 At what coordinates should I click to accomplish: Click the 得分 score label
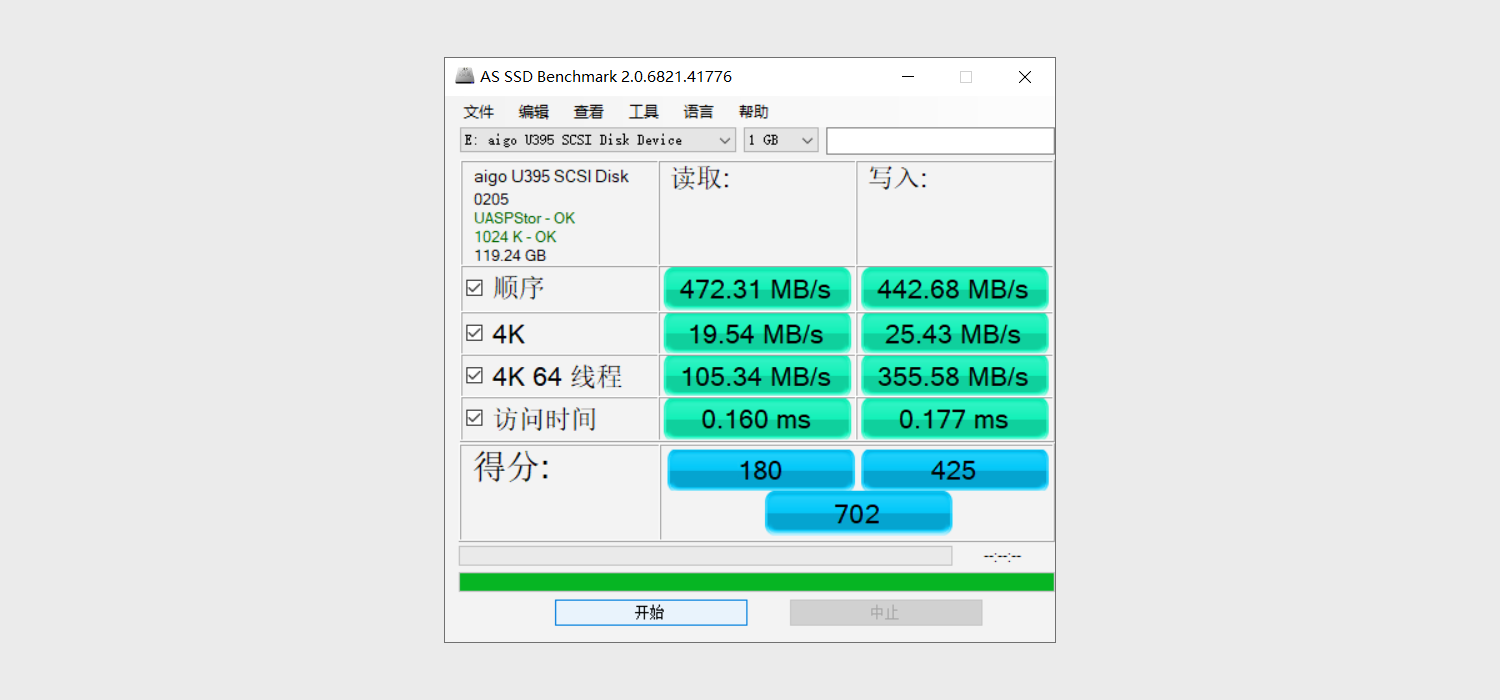[x=512, y=467]
